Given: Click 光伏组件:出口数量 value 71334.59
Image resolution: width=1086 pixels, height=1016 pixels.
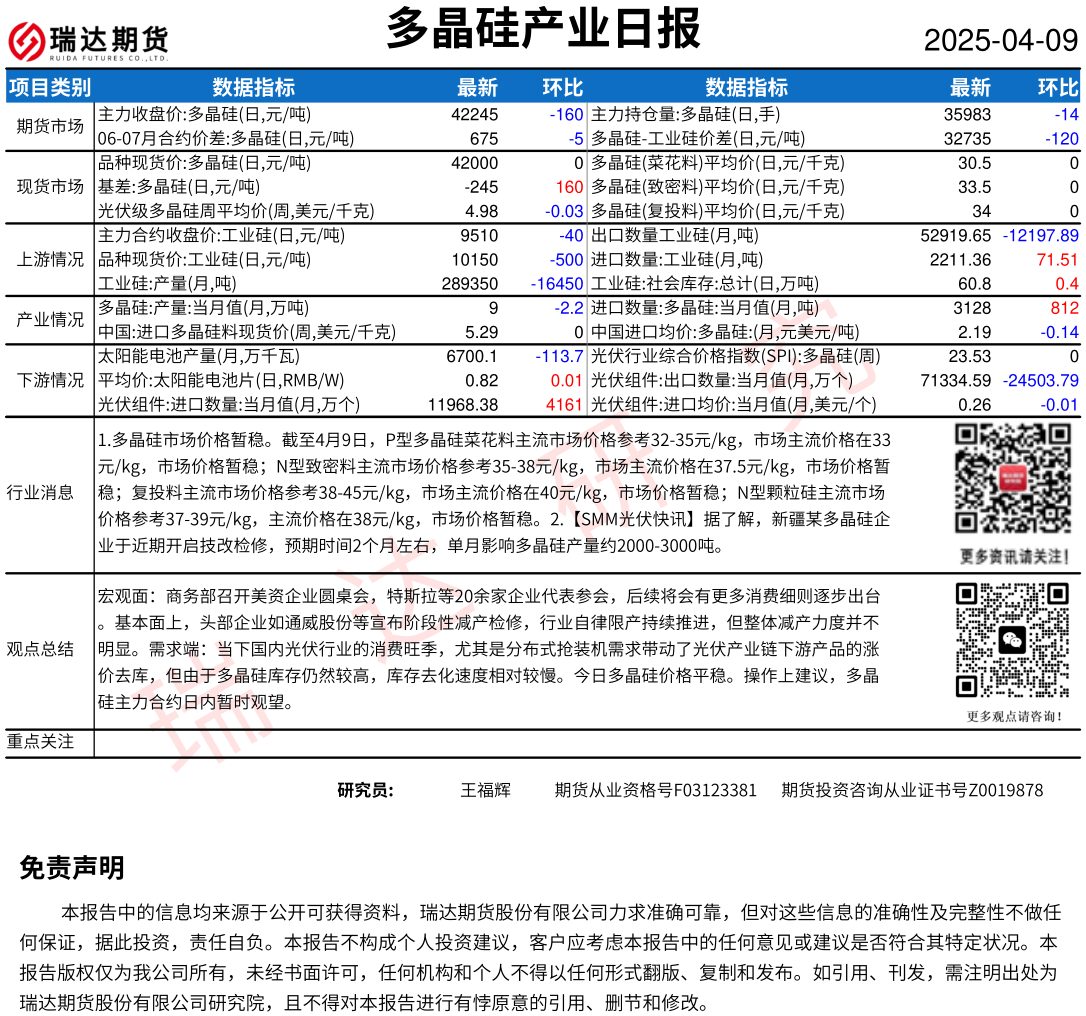Looking at the screenshot, I should (956, 381).
